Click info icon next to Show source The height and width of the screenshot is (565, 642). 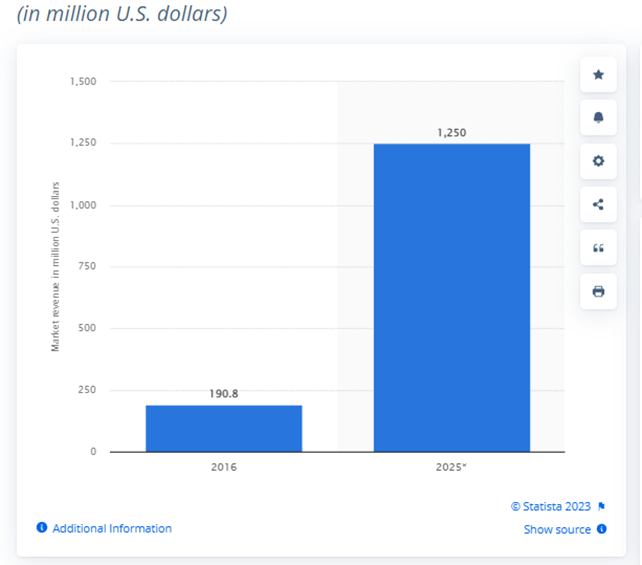[x=601, y=529]
